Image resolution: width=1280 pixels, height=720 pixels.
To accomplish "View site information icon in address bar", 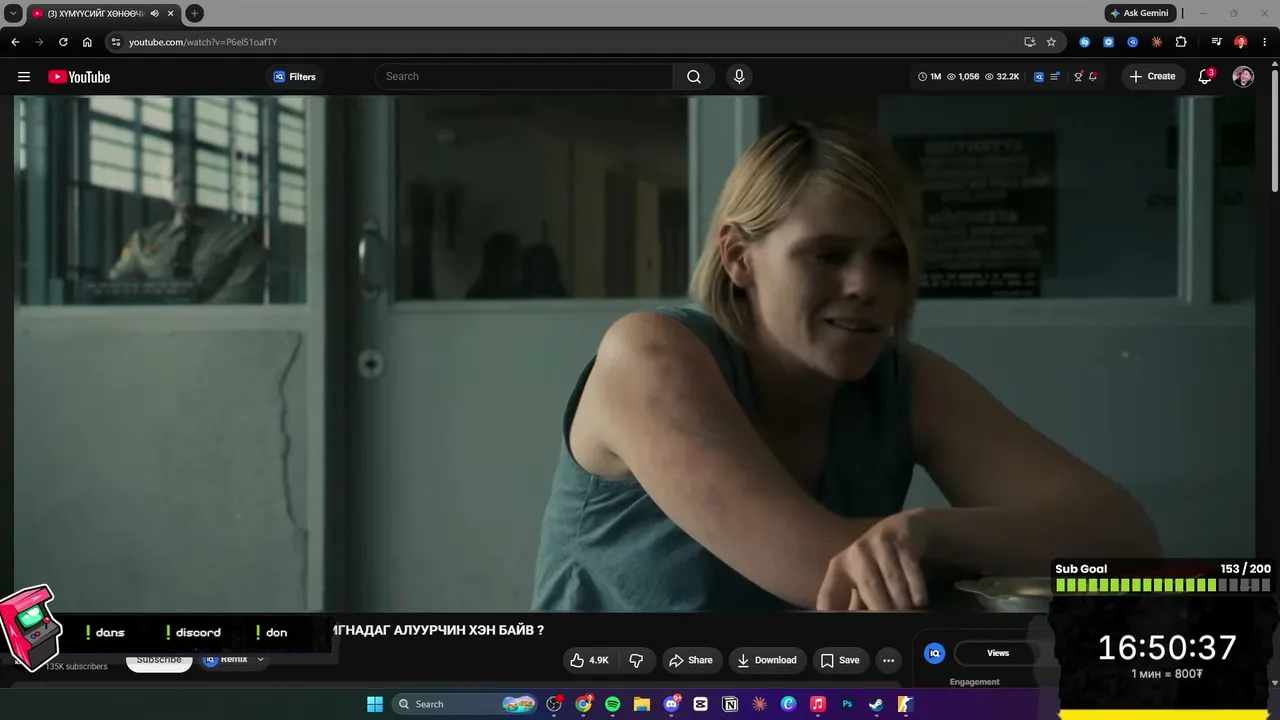I will [116, 42].
